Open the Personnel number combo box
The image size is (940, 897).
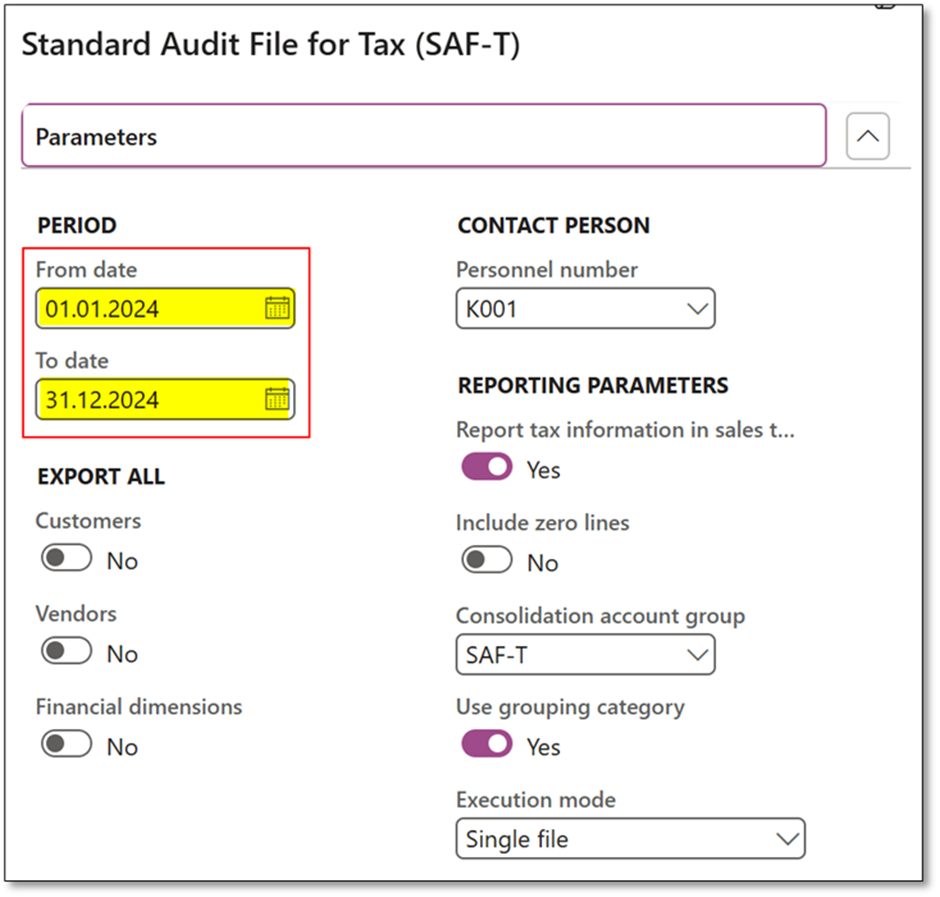click(585, 308)
